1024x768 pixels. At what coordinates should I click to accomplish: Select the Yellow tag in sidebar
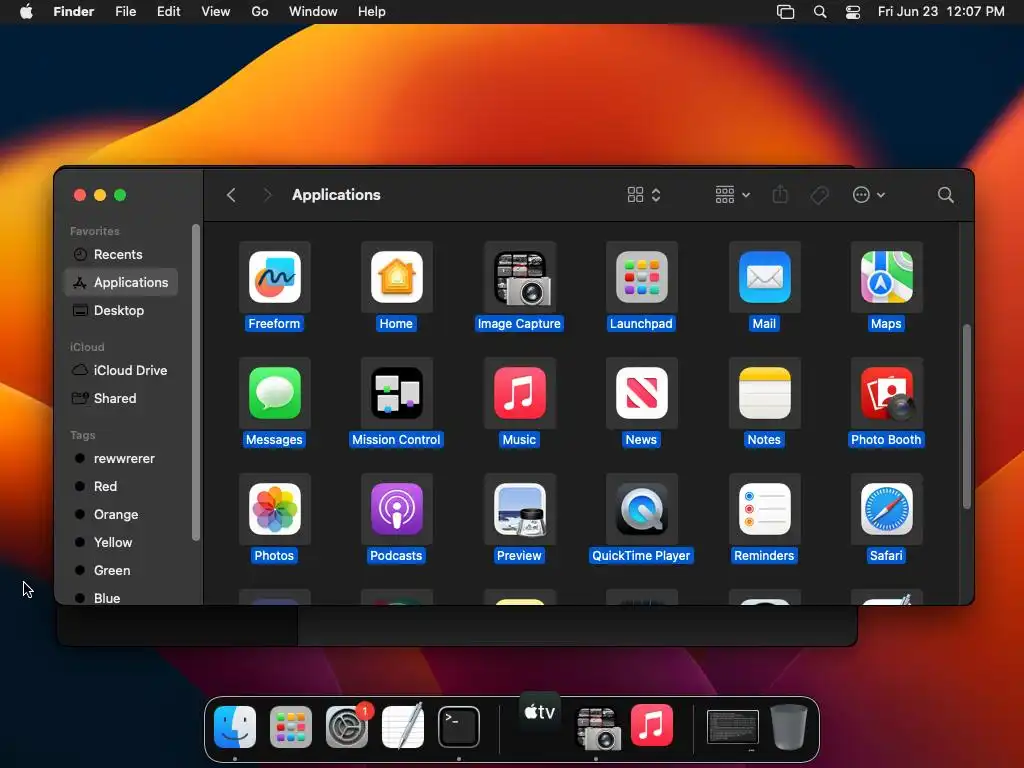point(121,543)
